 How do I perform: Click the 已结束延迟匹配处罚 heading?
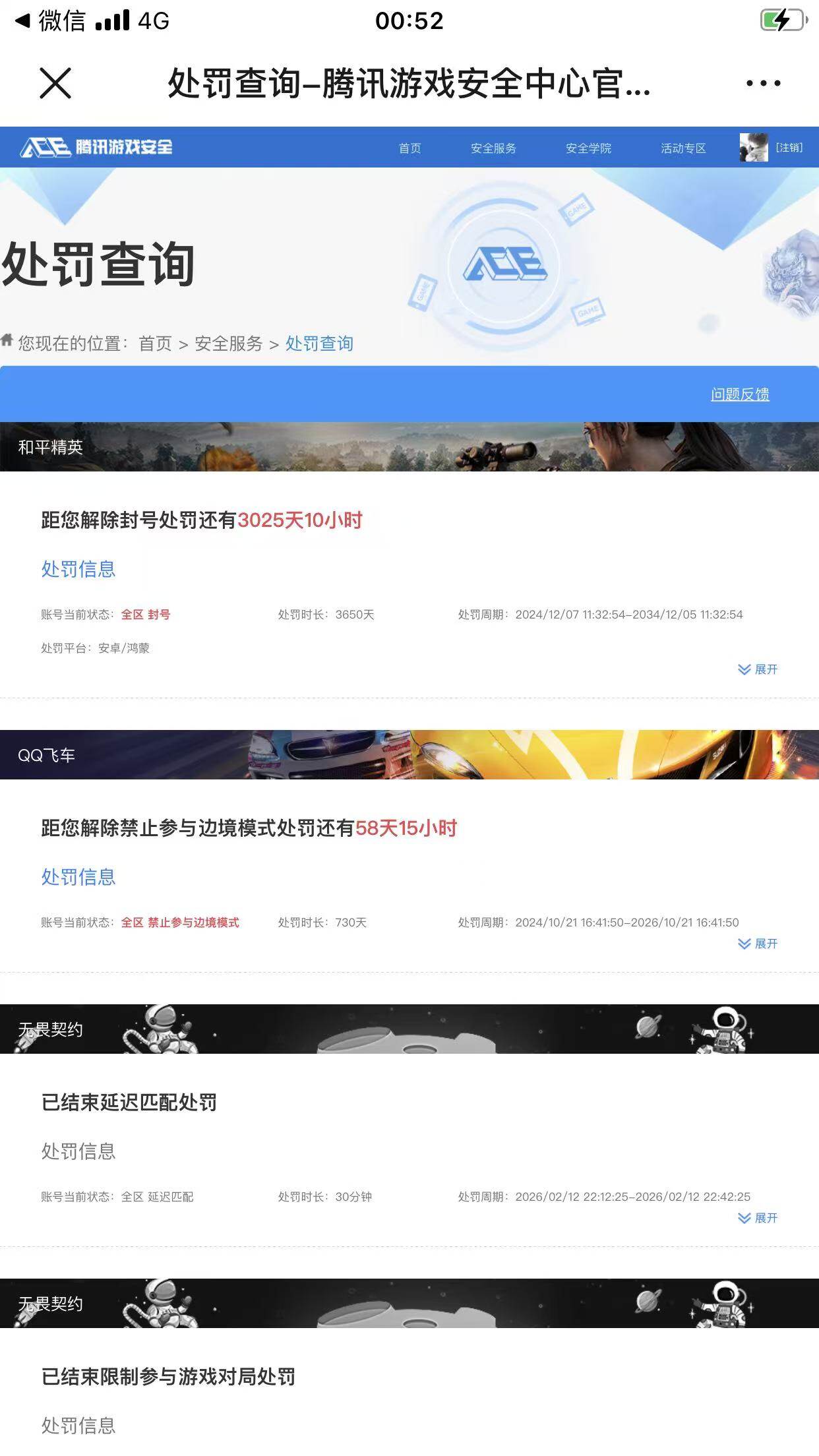click(129, 1103)
